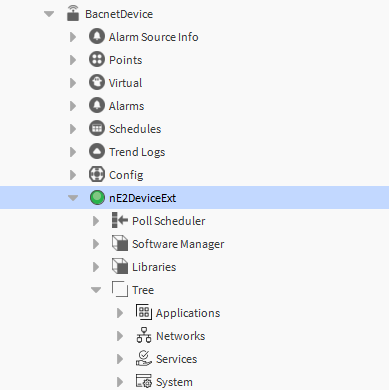Screen dimensions: 389x390
Task: Expand the Software Manager node
Action: click(96, 244)
